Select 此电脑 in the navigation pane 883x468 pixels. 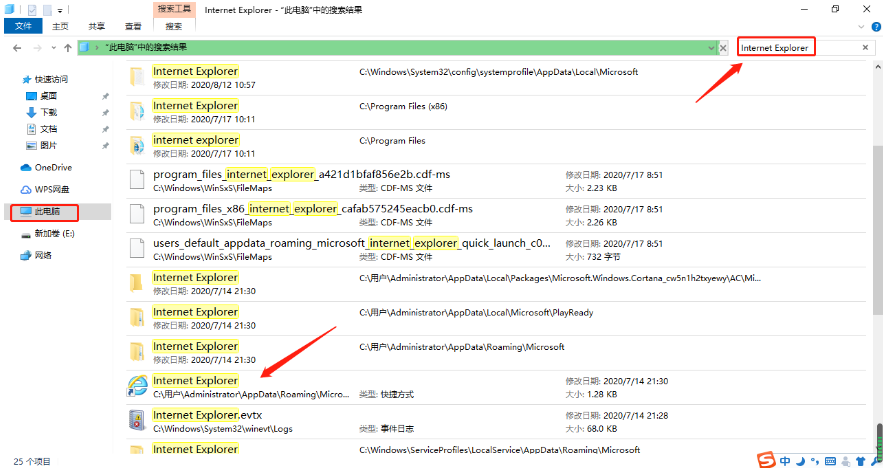[47, 212]
